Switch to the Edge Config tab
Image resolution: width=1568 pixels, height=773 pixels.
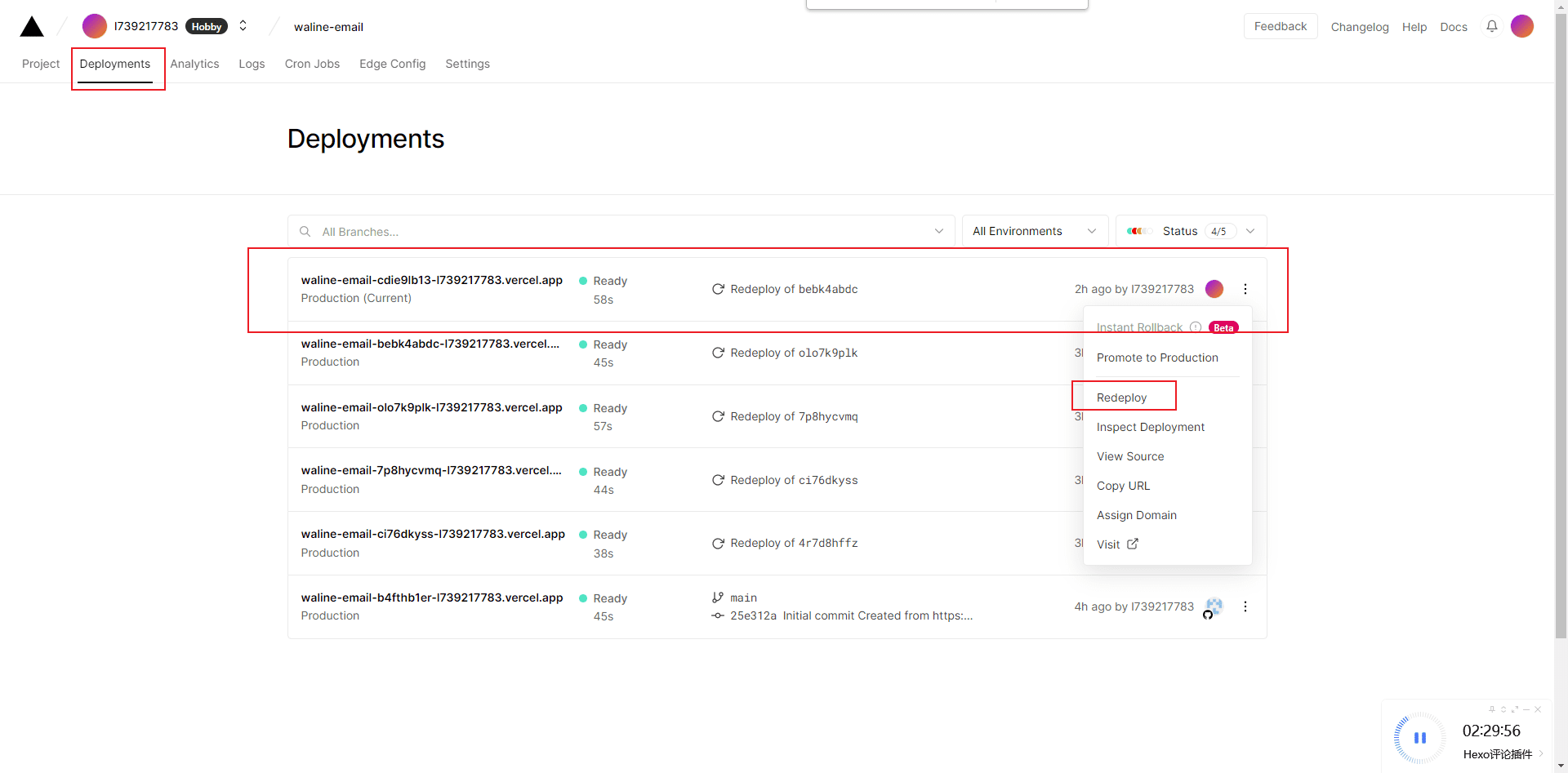tap(392, 64)
